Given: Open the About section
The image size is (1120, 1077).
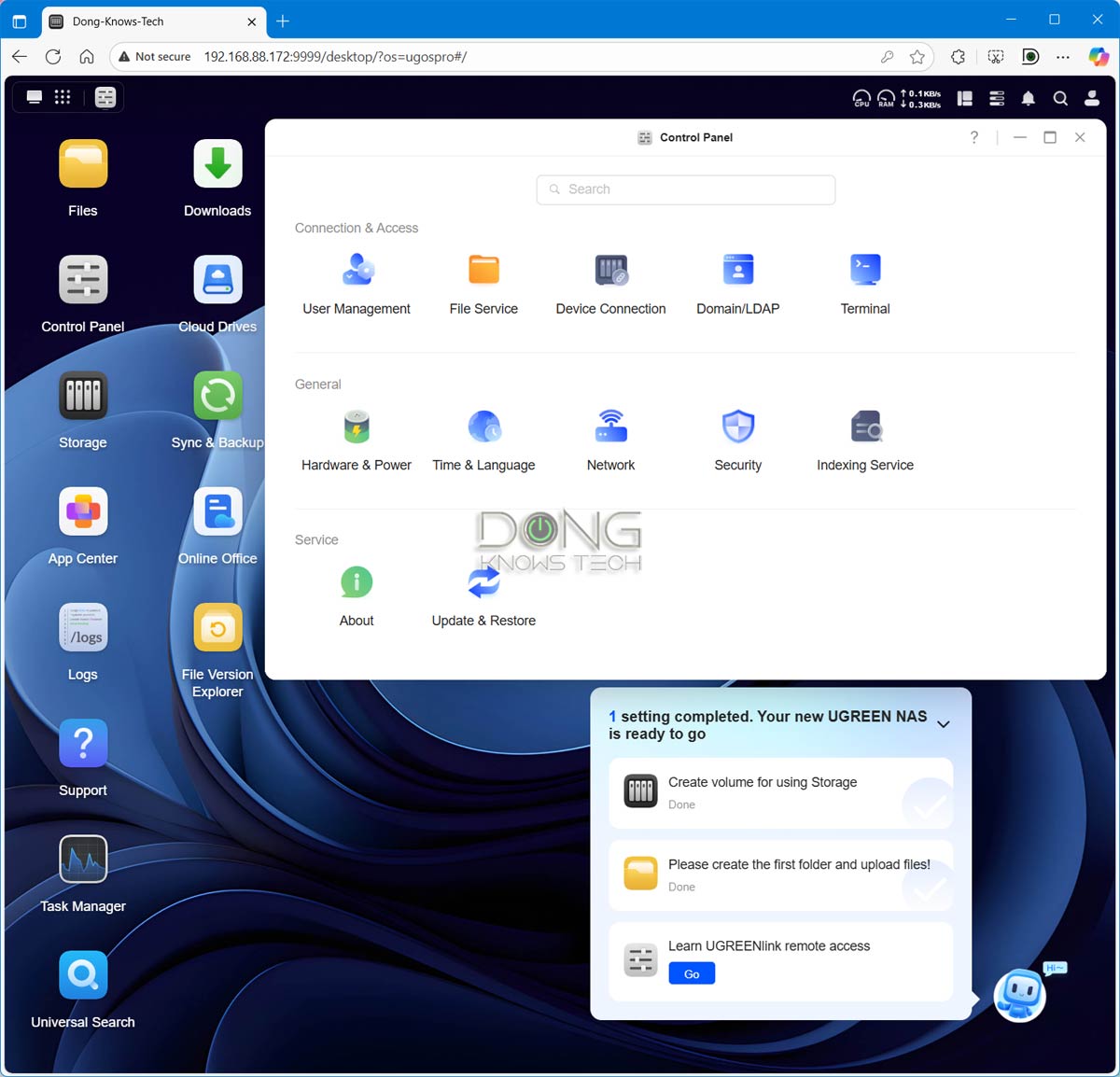Looking at the screenshot, I should point(357,596).
